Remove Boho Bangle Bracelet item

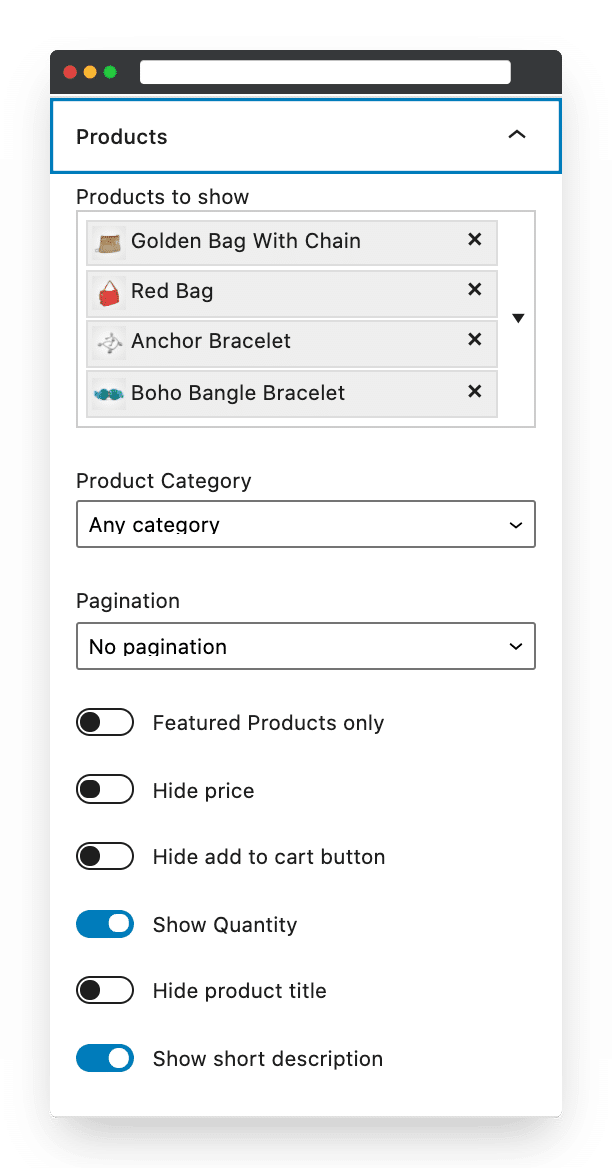pyautogui.click(x=474, y=391)
